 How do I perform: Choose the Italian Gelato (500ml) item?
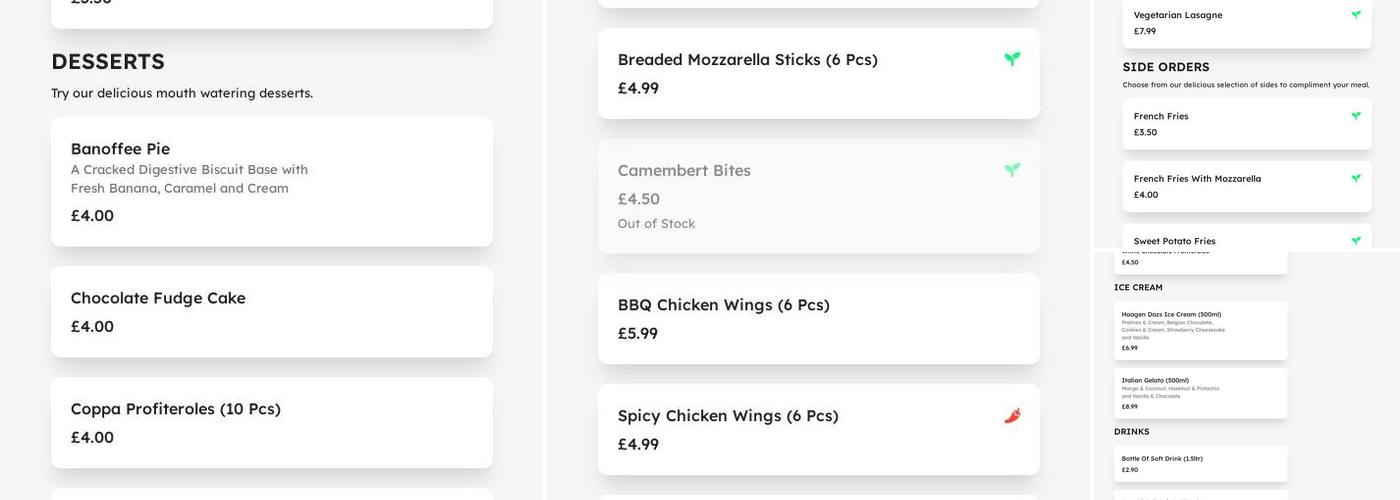tap(1200, 393)
